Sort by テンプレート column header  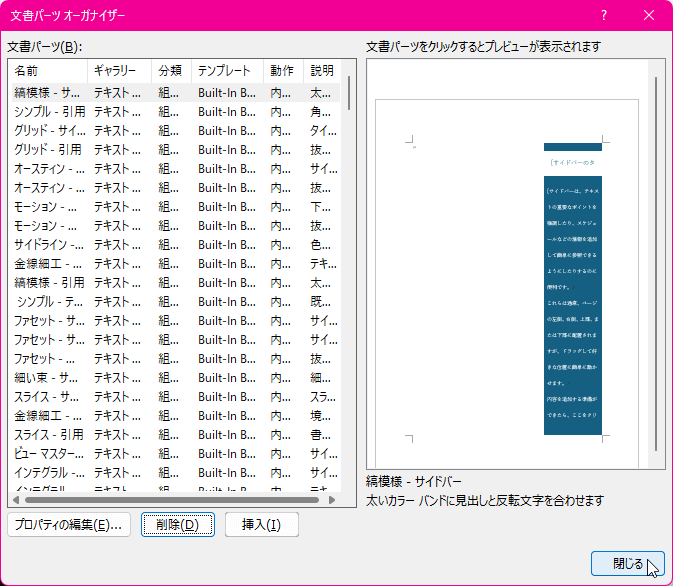tap(227, 71)
